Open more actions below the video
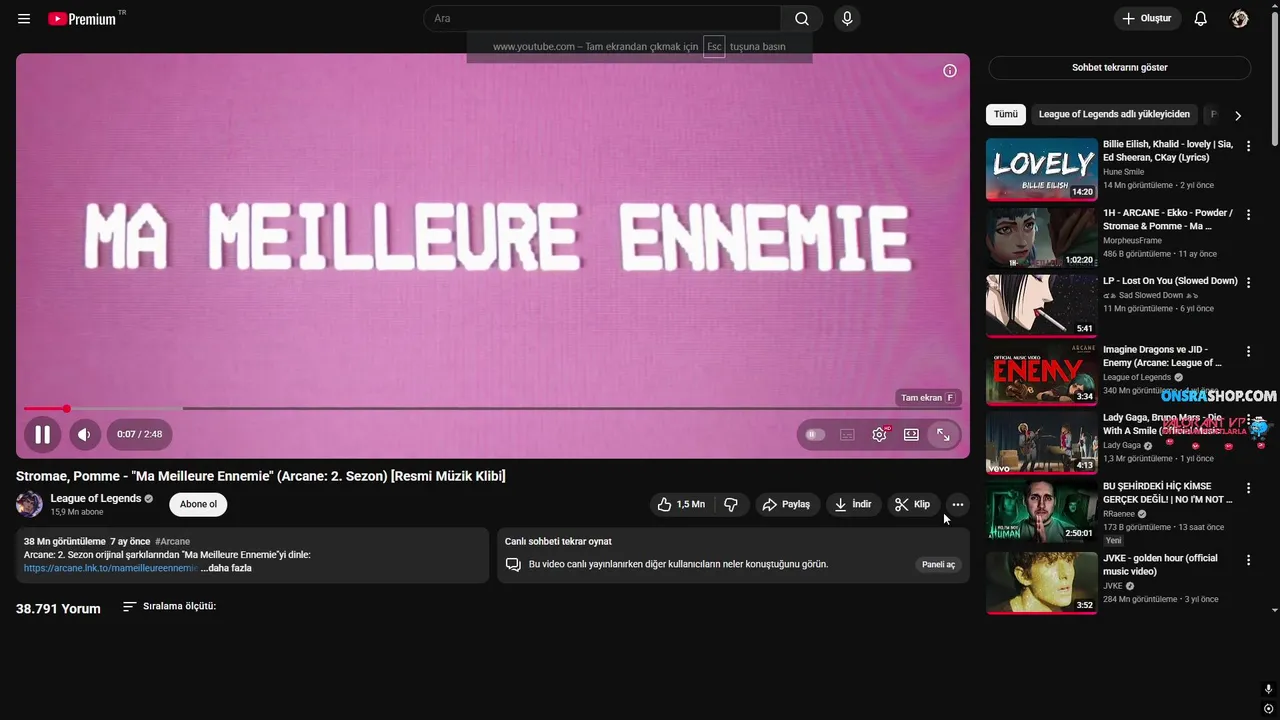 coord(958,505)
